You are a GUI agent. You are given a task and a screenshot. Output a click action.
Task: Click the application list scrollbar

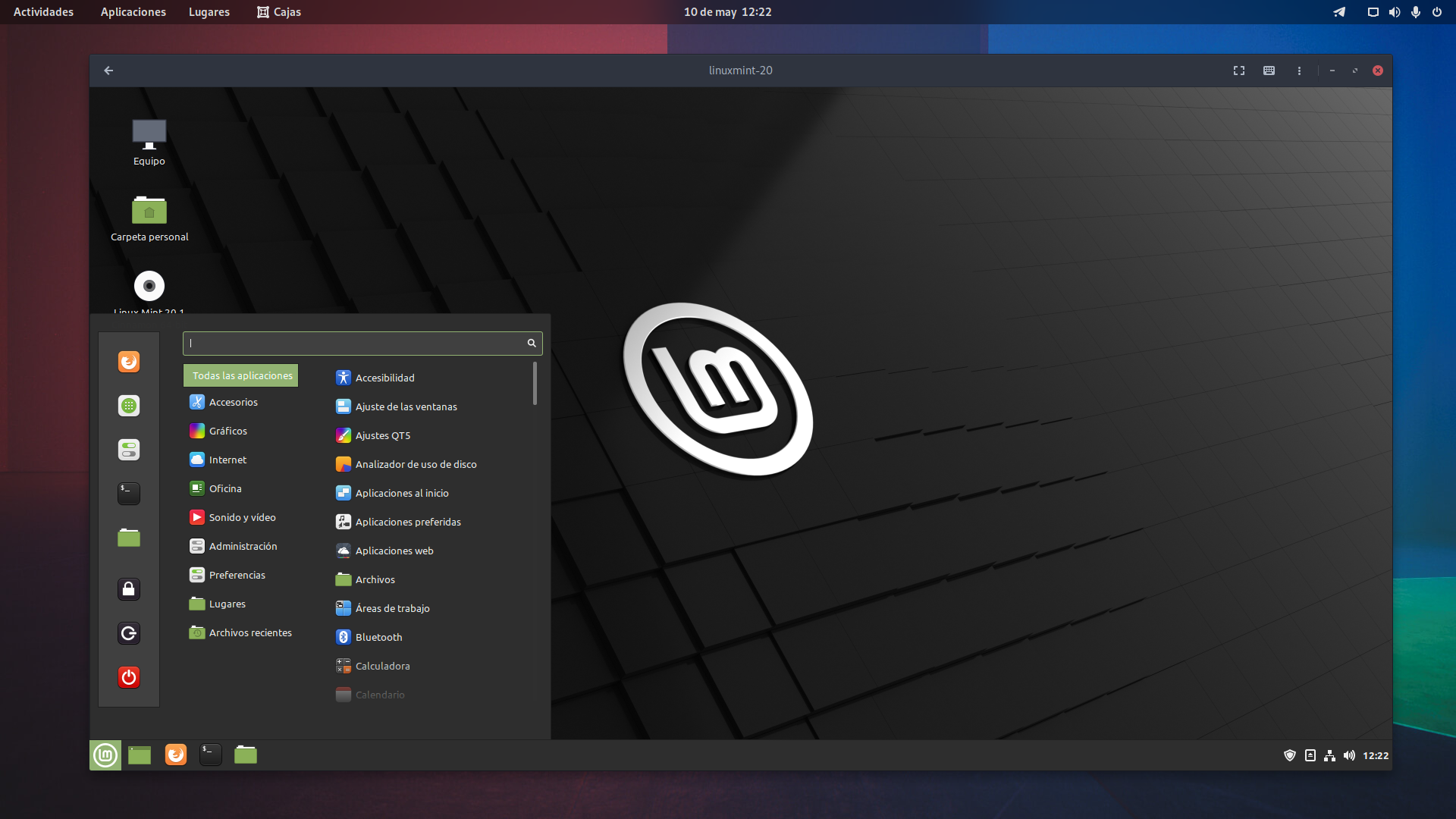535,384
